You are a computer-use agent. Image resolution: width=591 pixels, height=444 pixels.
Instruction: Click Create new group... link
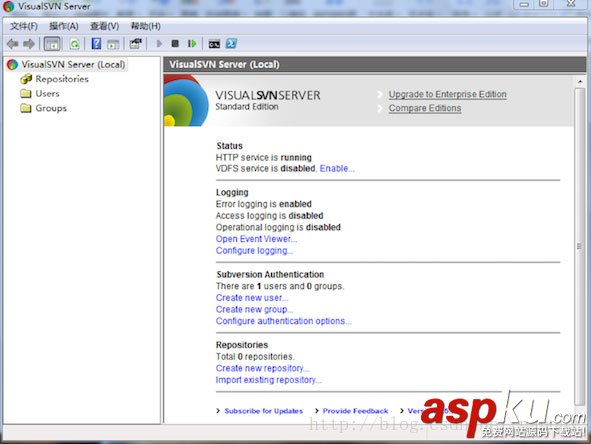click(254, 309)
